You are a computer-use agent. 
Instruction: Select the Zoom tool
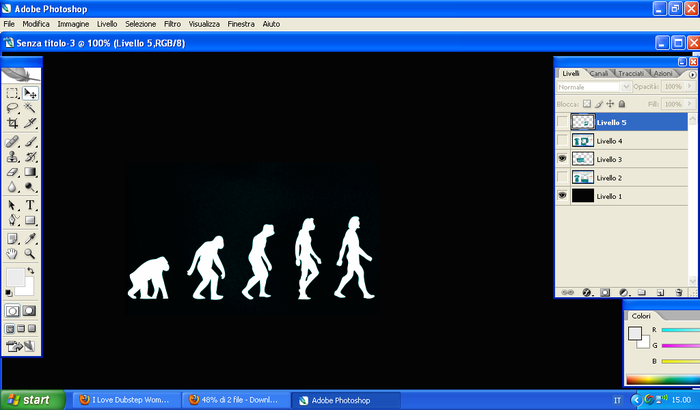pos(30,254)
